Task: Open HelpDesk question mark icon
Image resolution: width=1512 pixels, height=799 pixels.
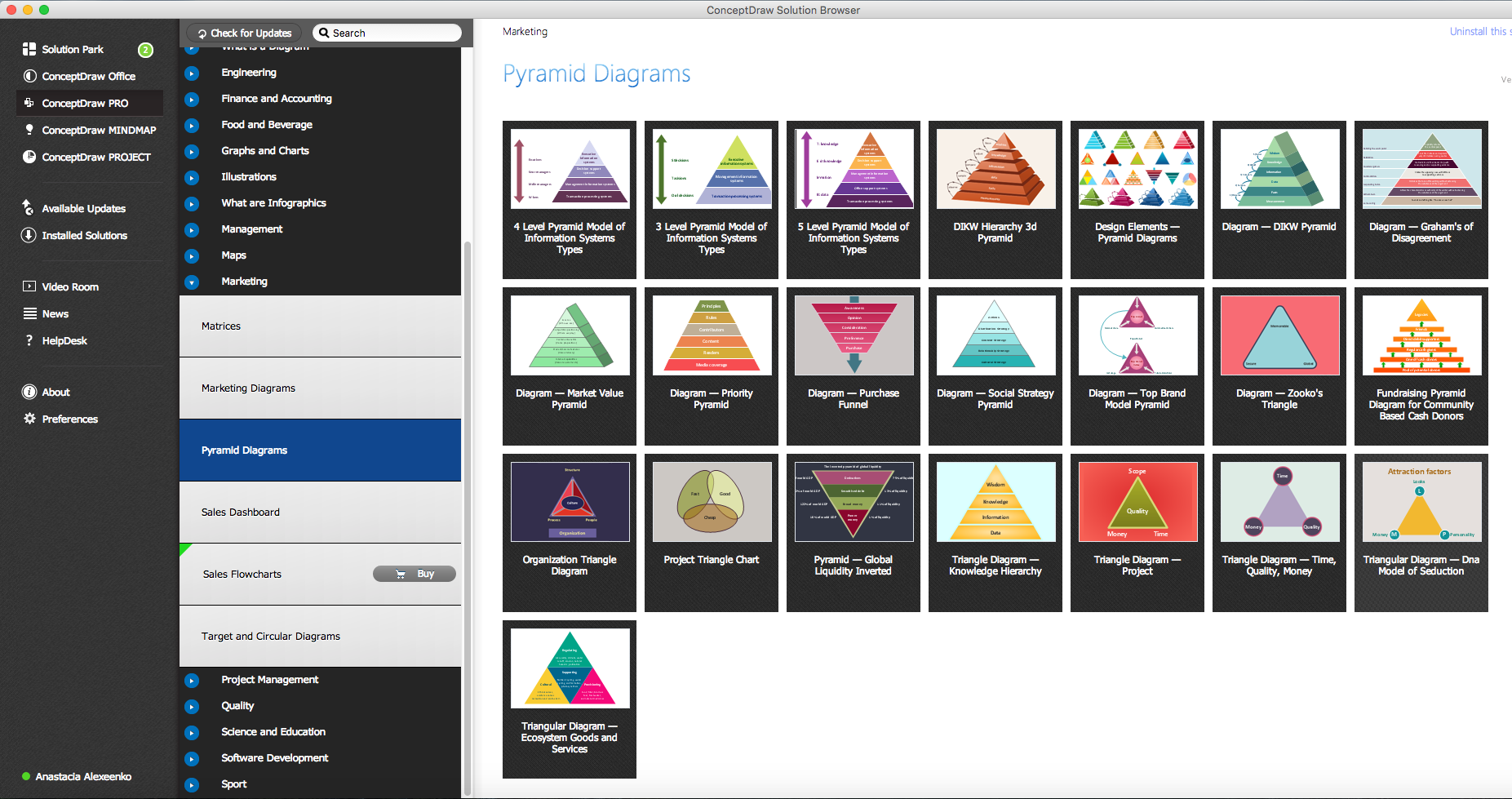Action: (x=29, y=340)
